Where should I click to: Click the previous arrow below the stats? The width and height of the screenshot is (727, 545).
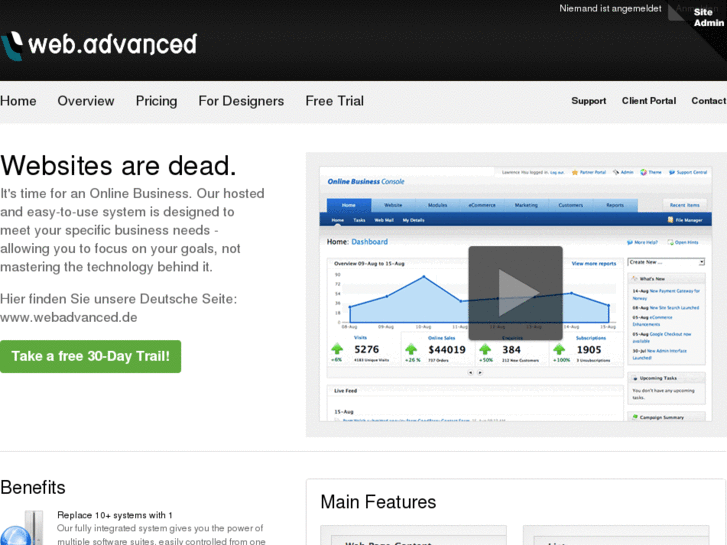[470, 372]
